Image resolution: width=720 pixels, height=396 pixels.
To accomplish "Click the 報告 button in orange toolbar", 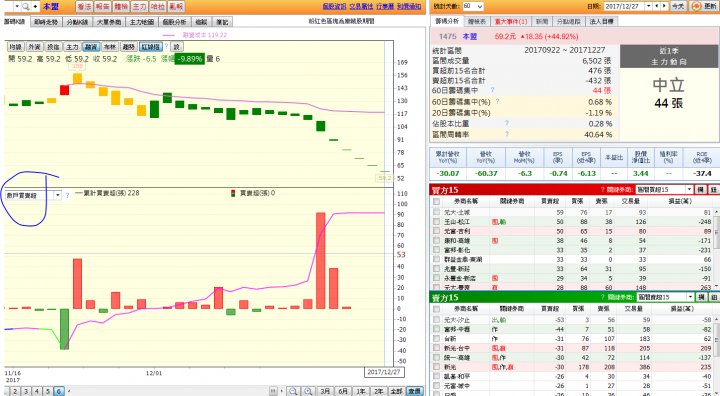I will pos(102,6).
